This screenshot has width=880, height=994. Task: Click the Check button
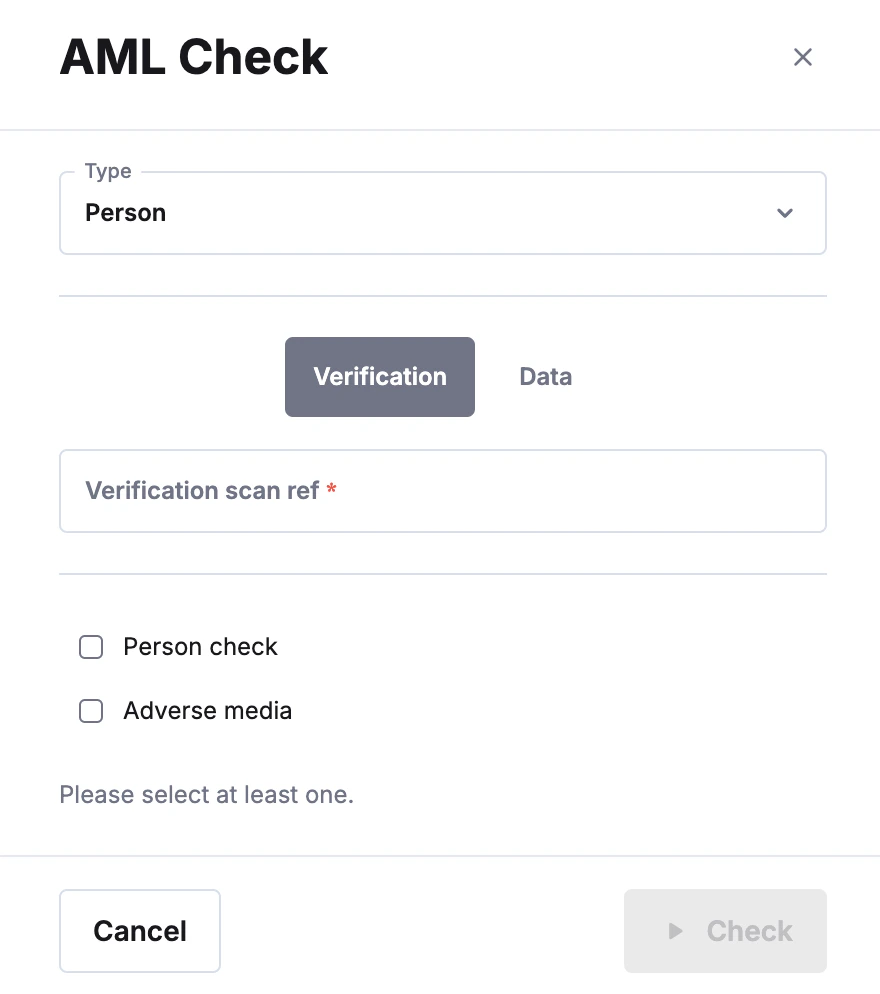click(725, 931)
